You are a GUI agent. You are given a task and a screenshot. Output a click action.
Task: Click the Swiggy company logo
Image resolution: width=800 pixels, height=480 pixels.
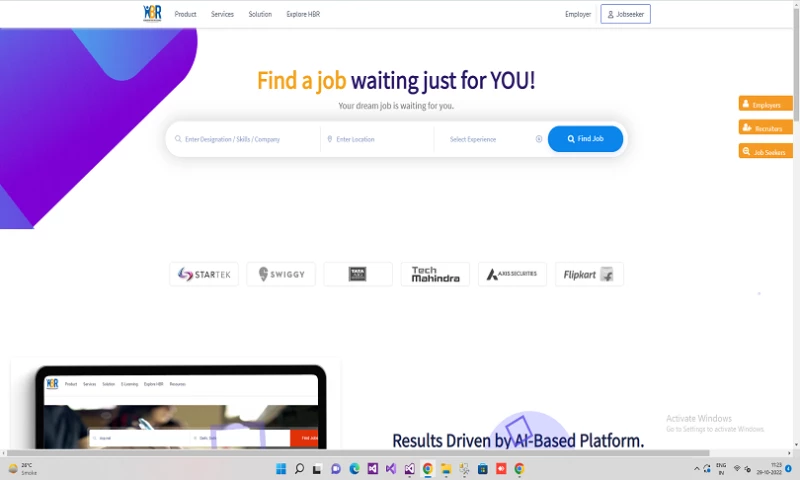pos(281,274)
